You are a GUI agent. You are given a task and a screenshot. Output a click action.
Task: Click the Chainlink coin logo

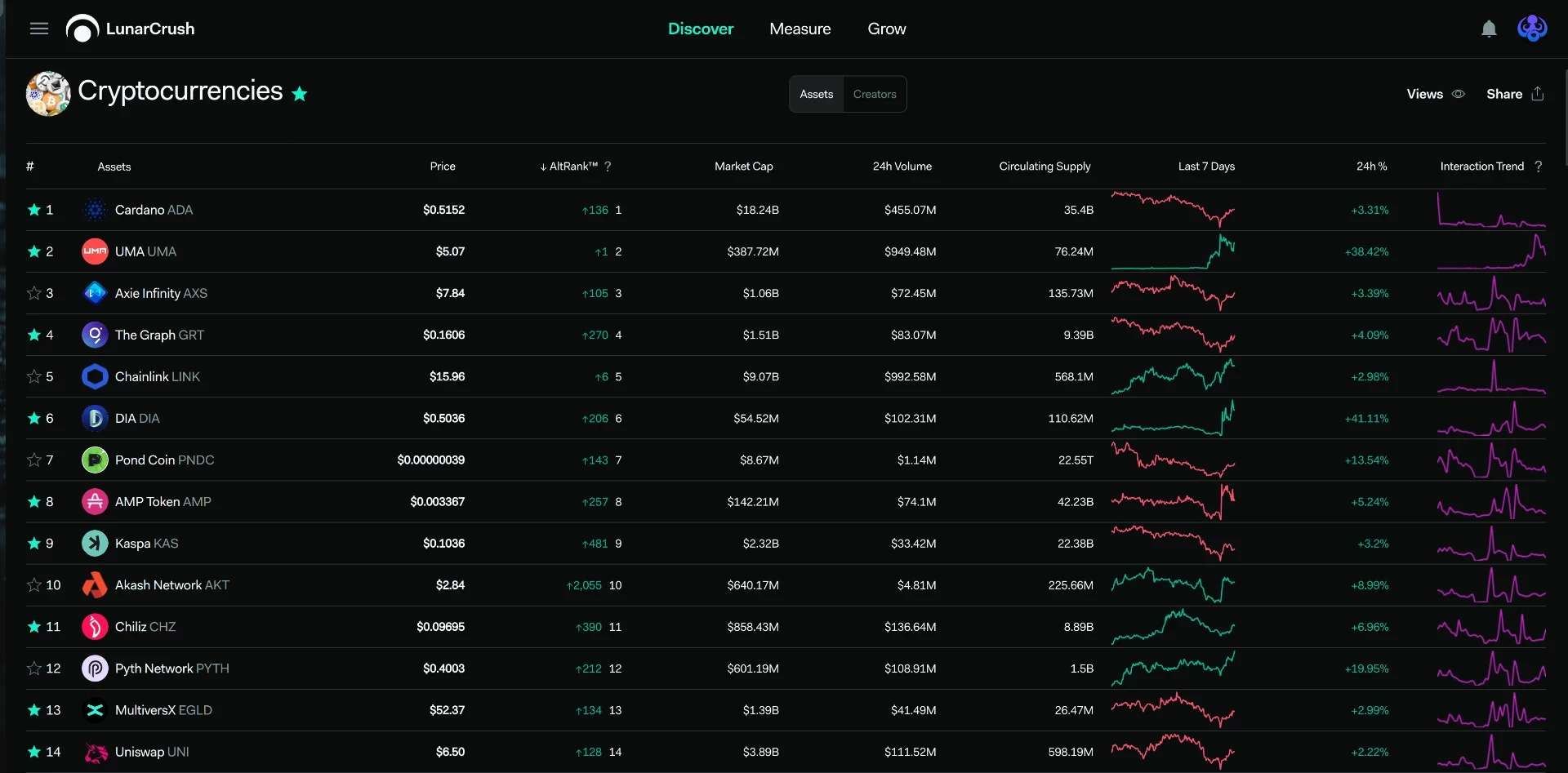(95, 376)
